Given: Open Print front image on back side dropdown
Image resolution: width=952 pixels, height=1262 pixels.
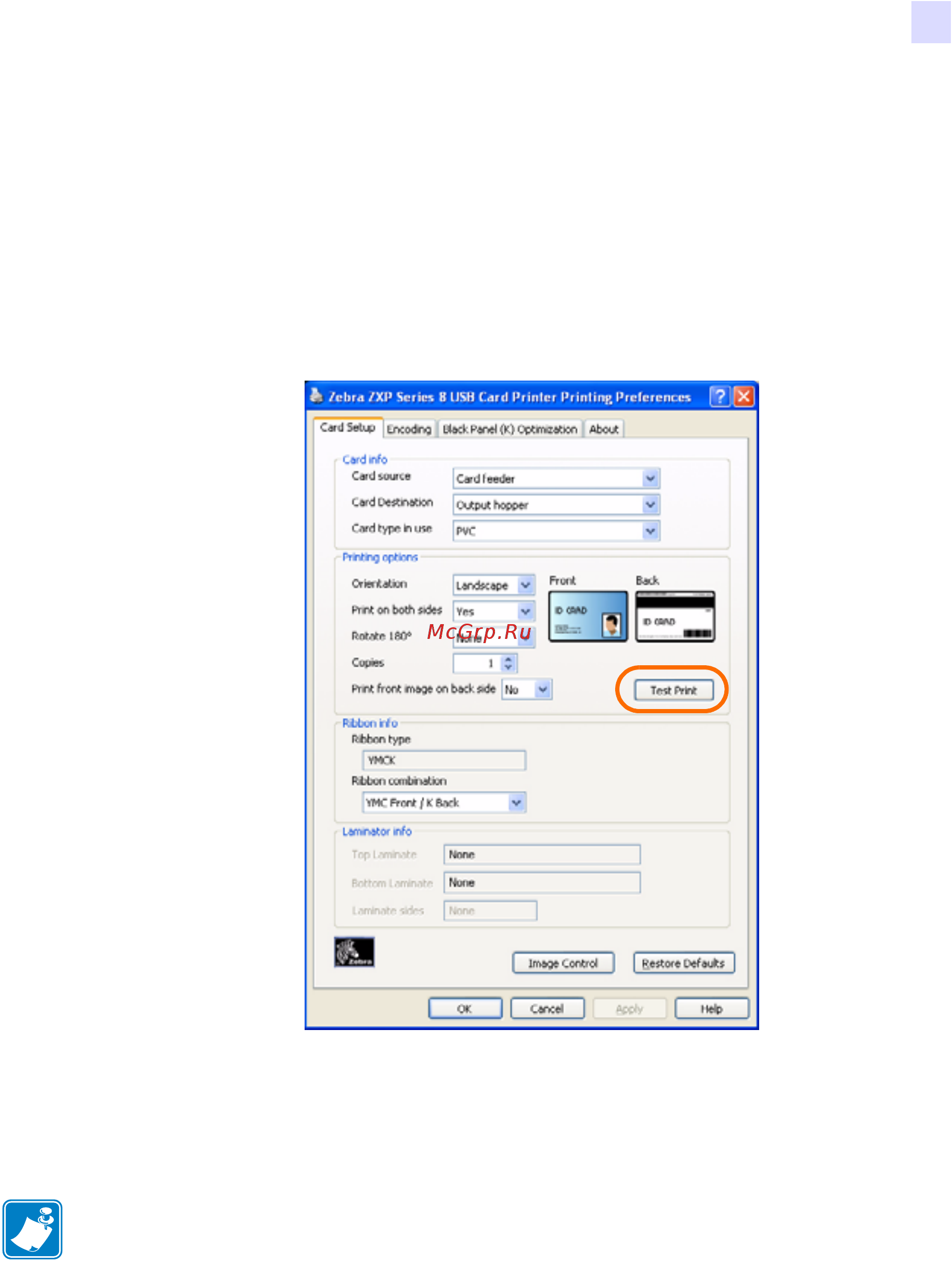Looking at the screenshot, I should (542, 690).
